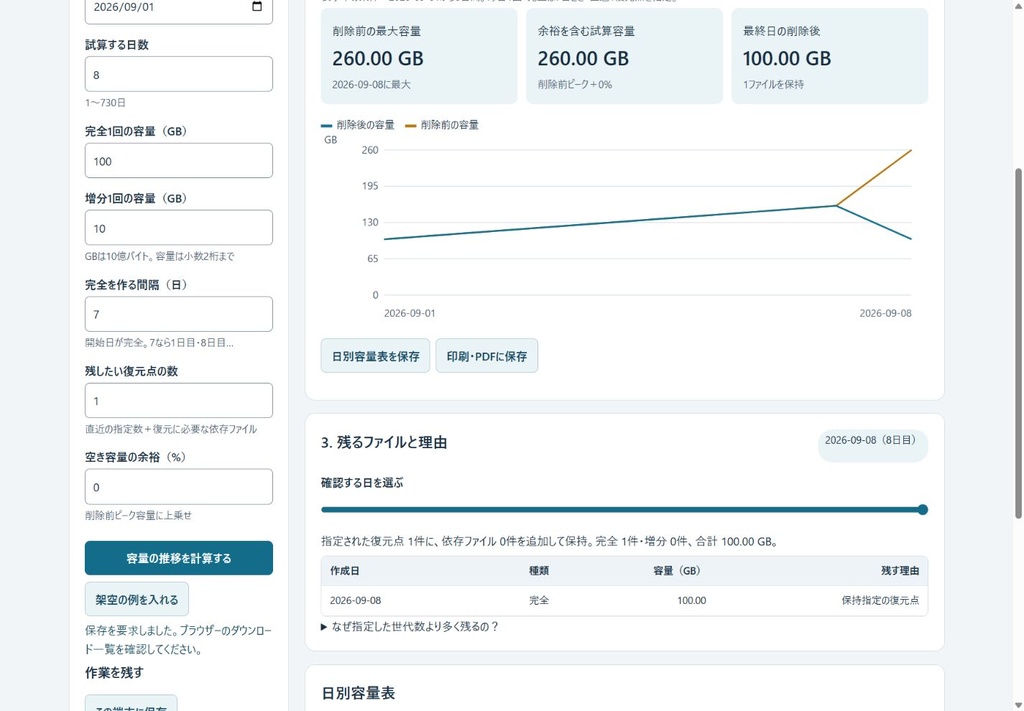Click the 削除後の容量 chart legend entry

358,125
